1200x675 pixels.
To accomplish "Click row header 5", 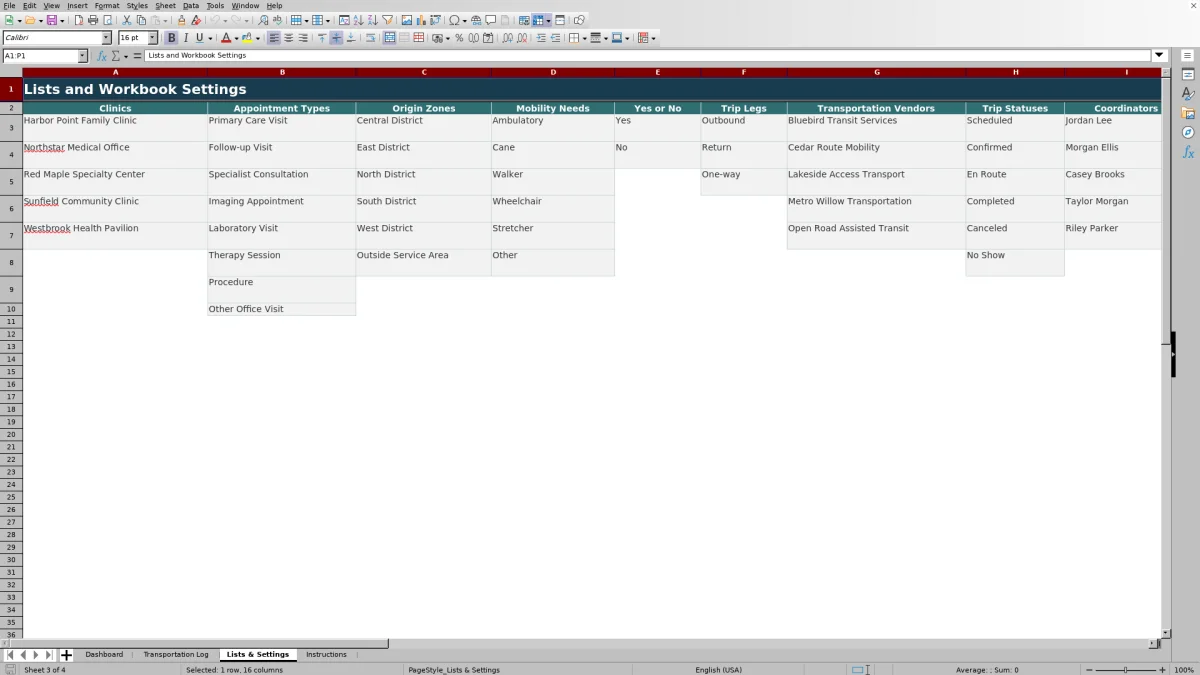I will coord(11,182).
